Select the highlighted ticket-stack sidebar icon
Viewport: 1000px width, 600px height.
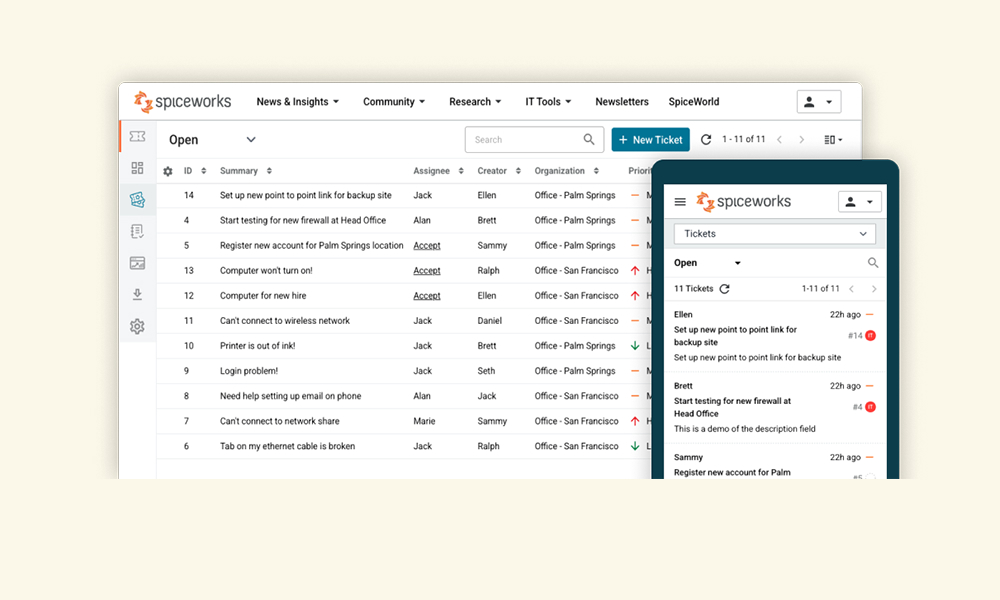[137, 200]
